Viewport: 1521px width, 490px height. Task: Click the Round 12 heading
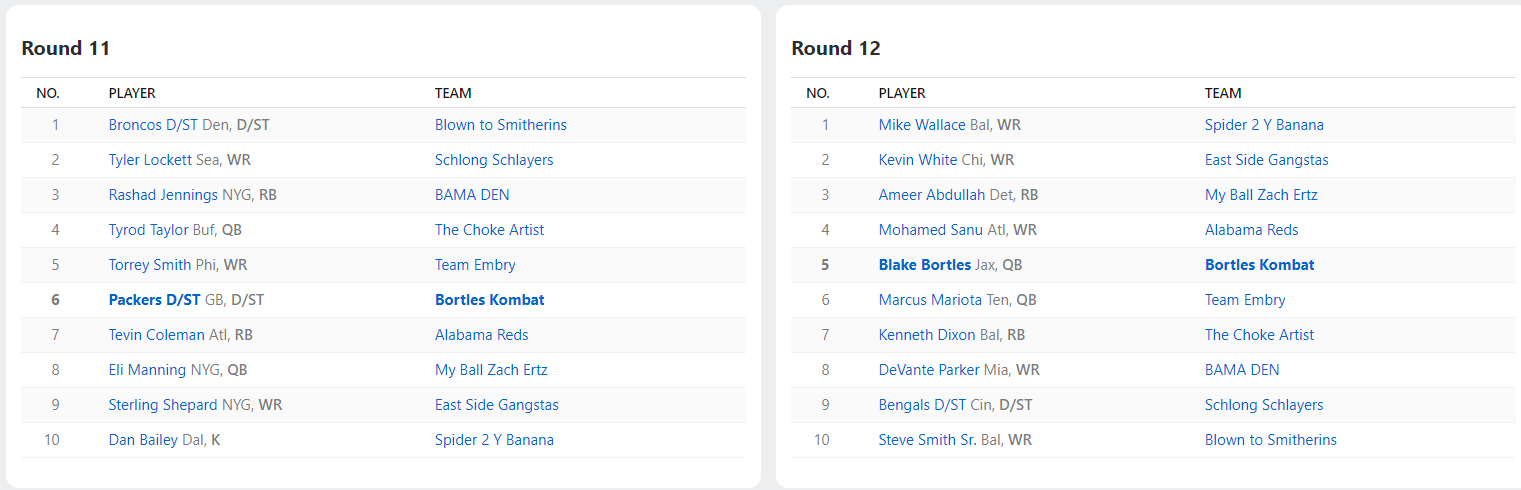pyautogui.click(x=835, y=48)
